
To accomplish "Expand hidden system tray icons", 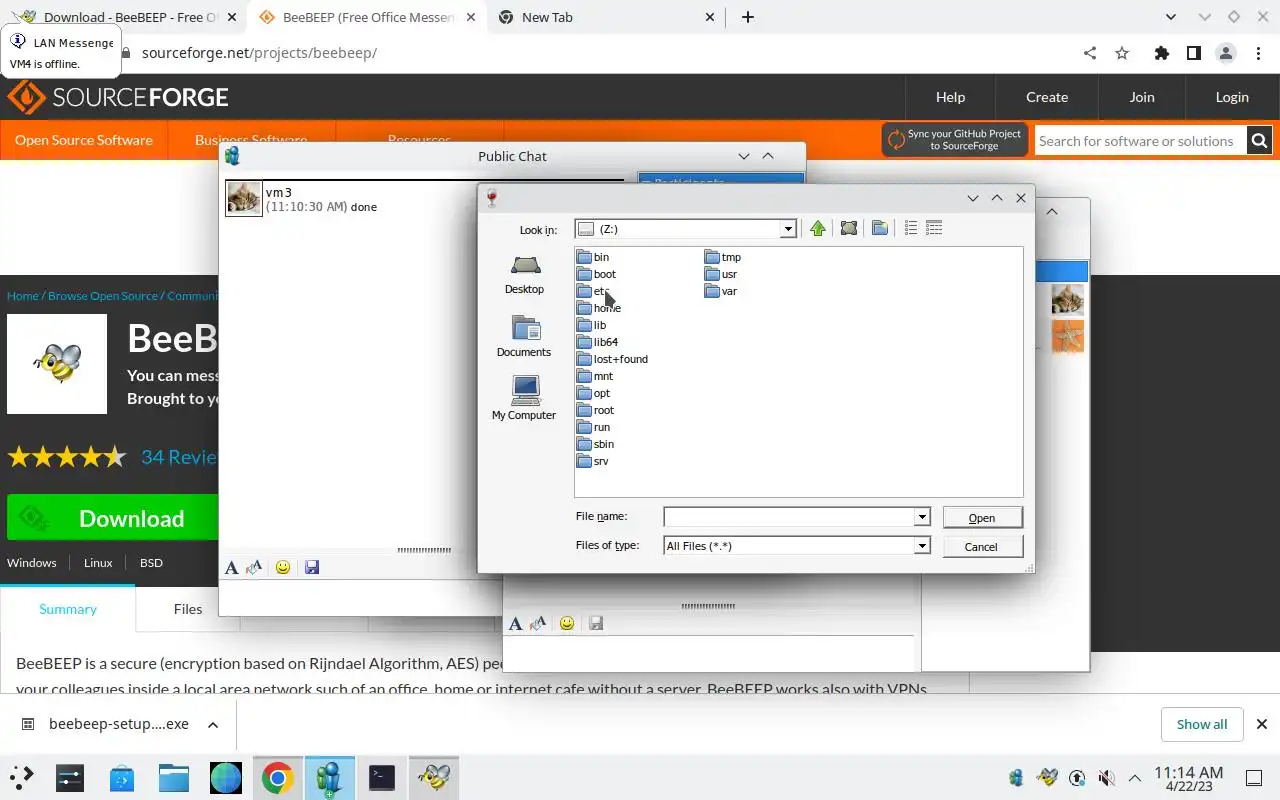I will 1135,778.
